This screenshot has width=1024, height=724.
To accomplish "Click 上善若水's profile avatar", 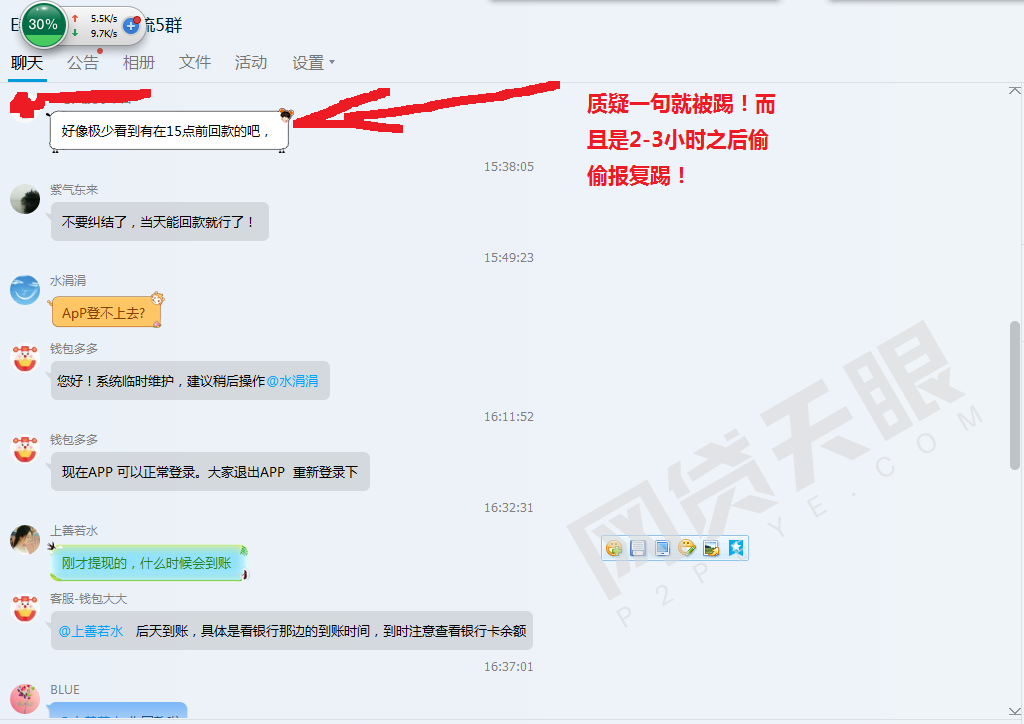I will (25, 540).
